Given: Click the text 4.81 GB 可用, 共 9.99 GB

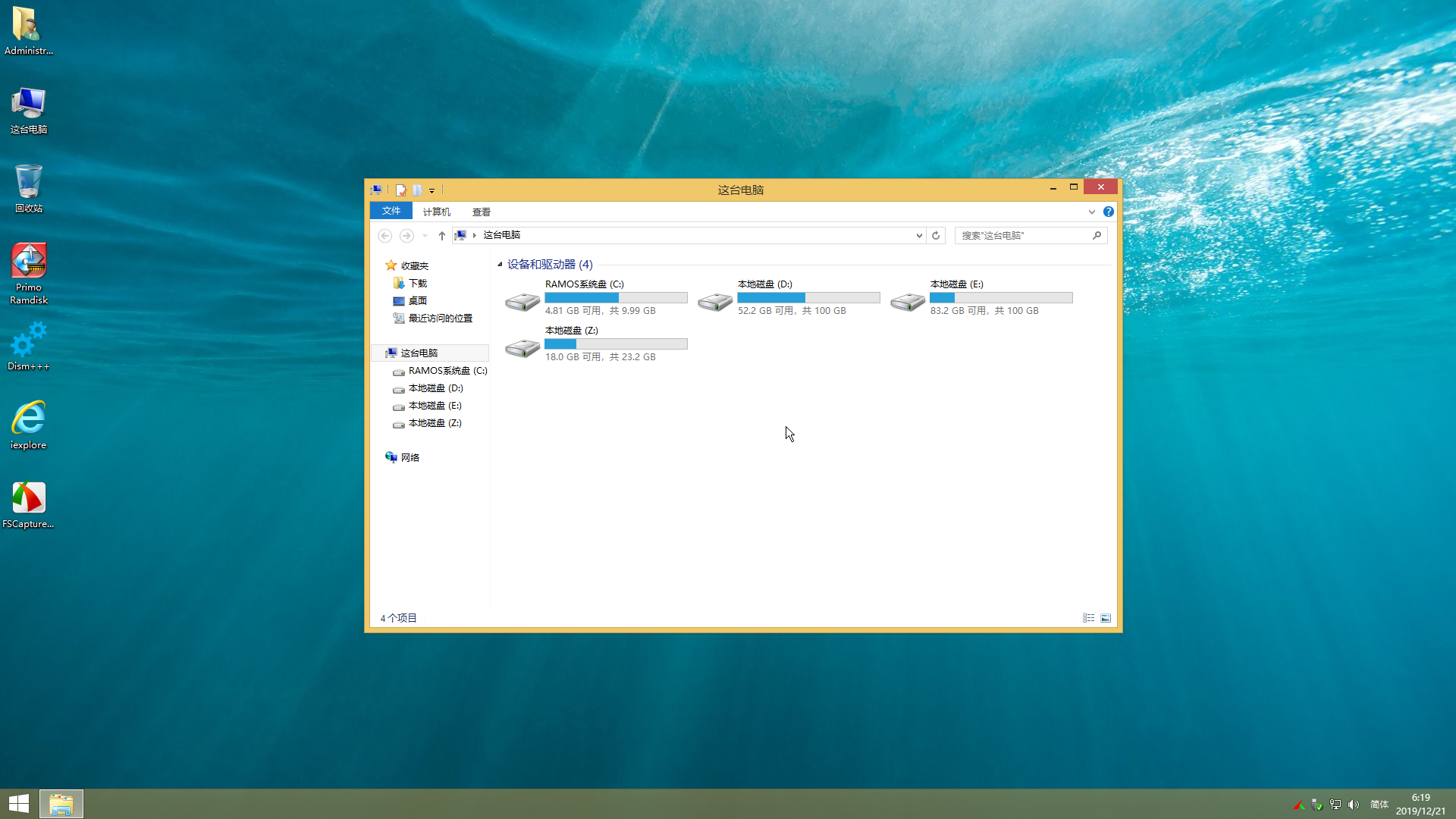Looking at the screenshot, I should point(601,311).
